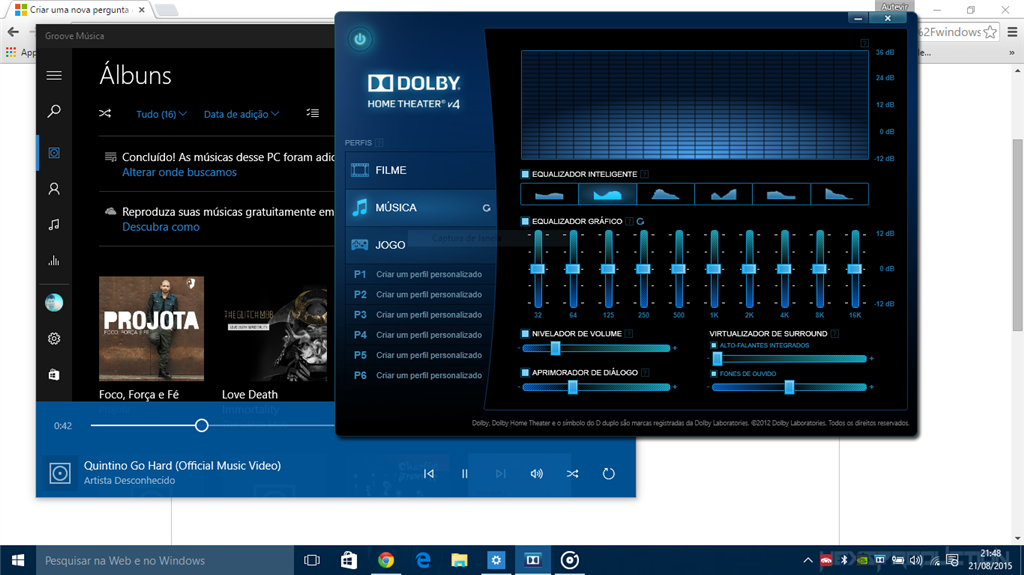Adjust the Fones de Ouvido surround slider
Viewport: 1024px width, 575px height.
point(789,387)
